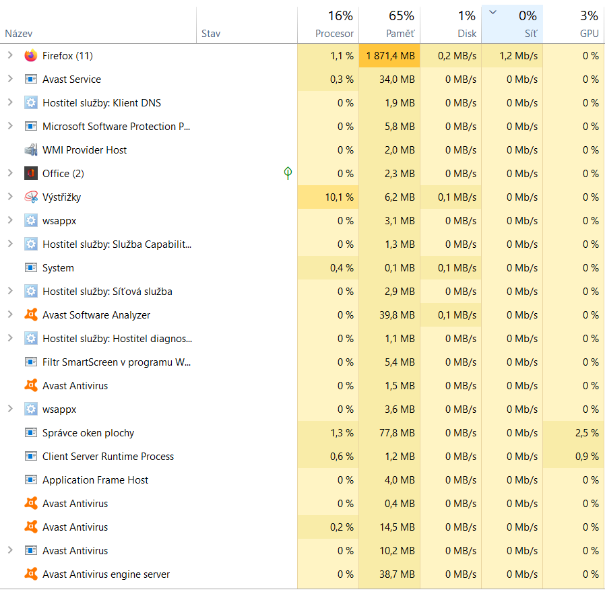
Task: Sort by Procesor column header
Action: pyautogui.click(x=328, y=25)
